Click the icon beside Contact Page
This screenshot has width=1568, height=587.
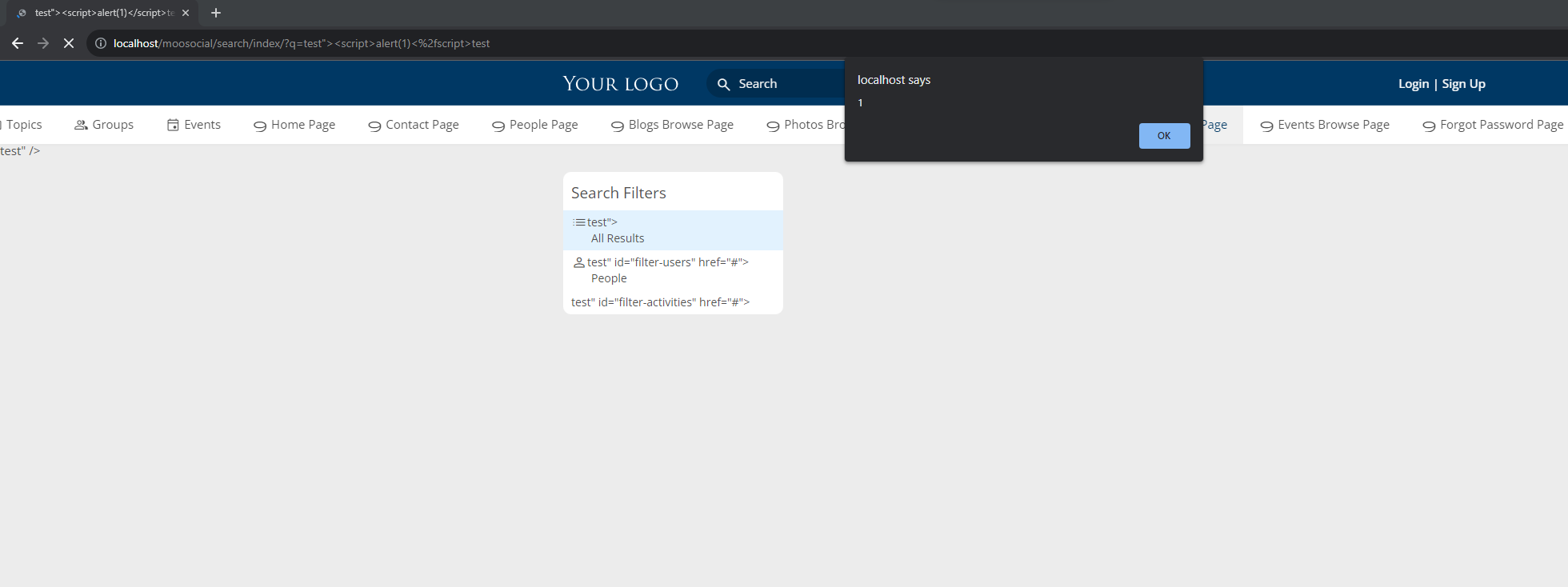(374, 126)
